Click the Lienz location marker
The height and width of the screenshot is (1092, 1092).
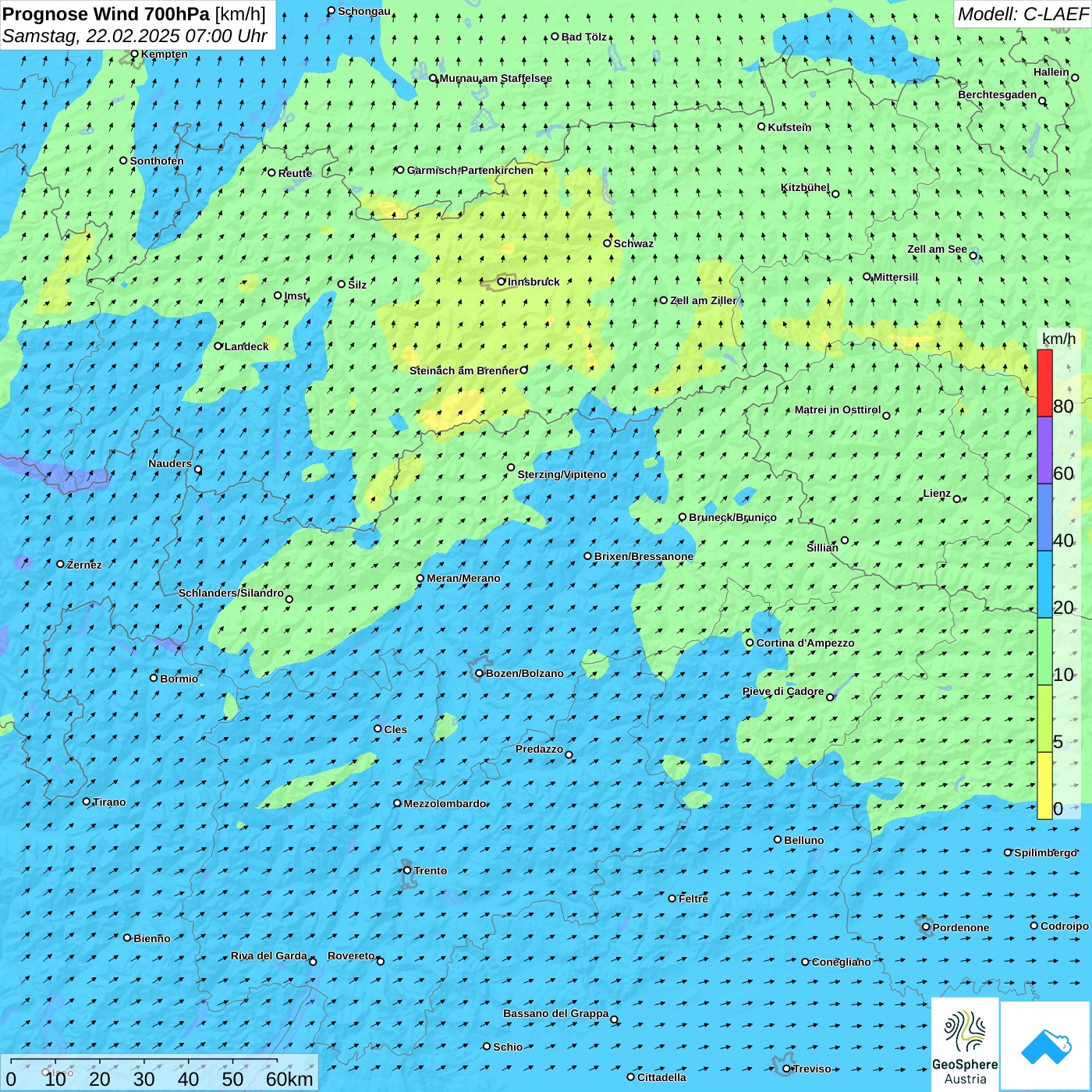(957, 499)
